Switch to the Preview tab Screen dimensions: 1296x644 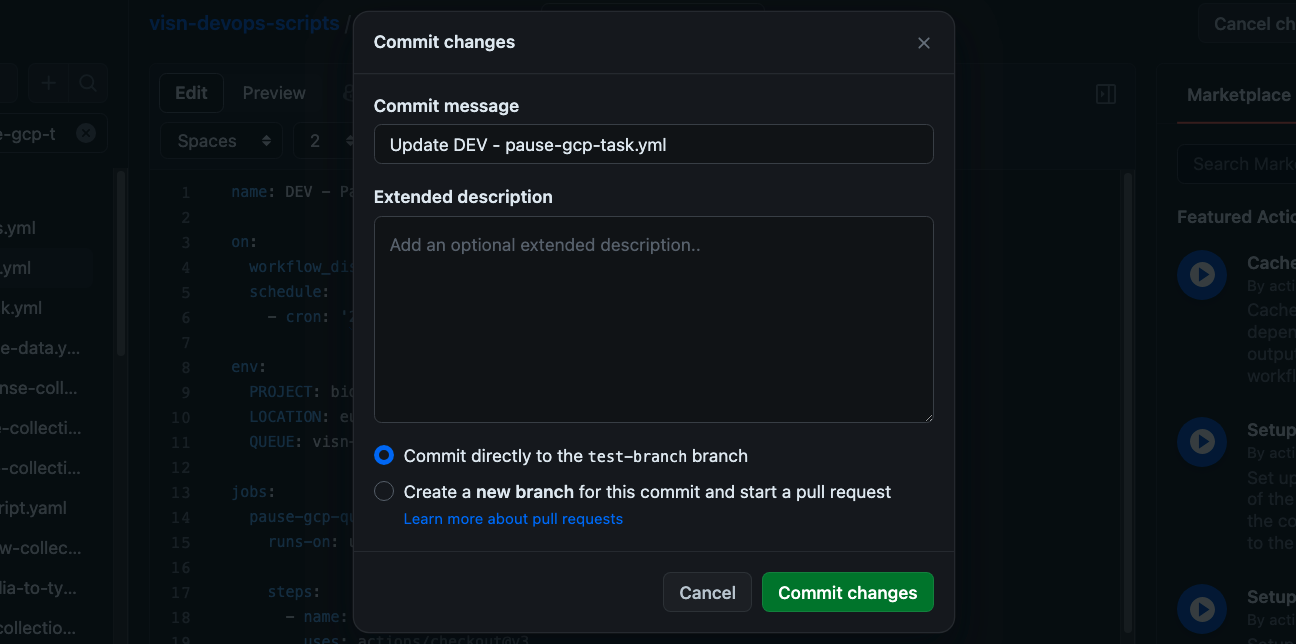274,93
